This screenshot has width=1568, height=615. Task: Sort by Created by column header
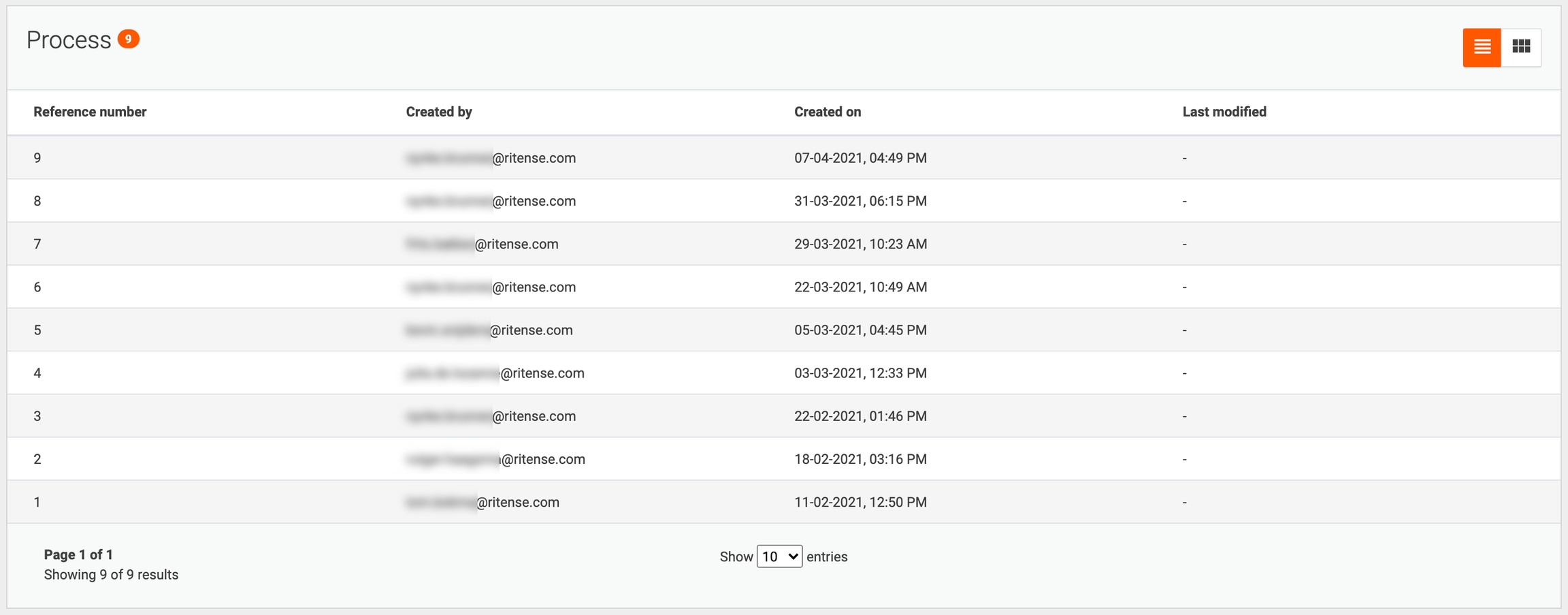click(x=439, y=112)
